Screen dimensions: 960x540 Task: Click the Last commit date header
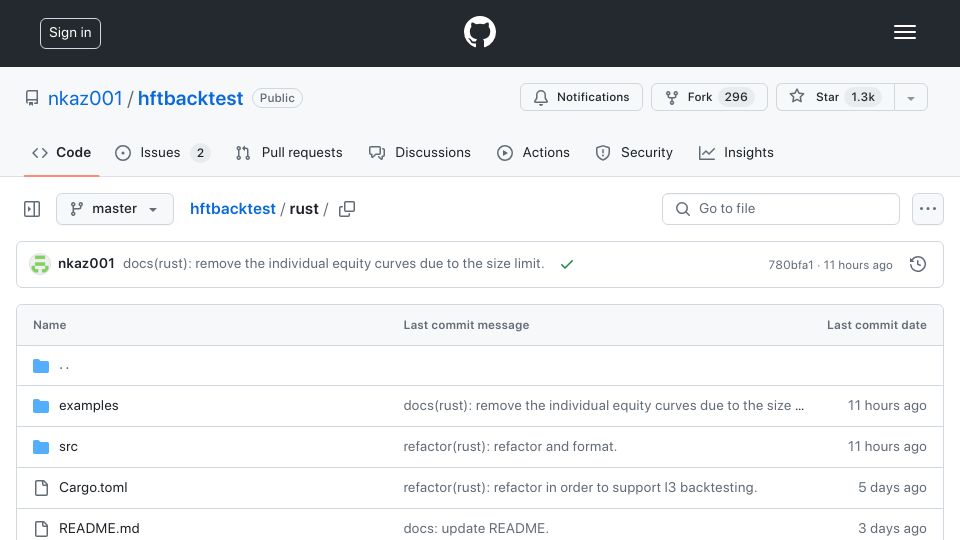[877, 325]
